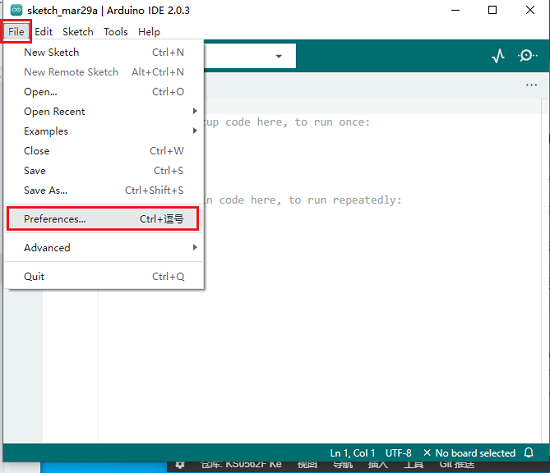Click the X icon beside No board selected

[x=427, y=453]
